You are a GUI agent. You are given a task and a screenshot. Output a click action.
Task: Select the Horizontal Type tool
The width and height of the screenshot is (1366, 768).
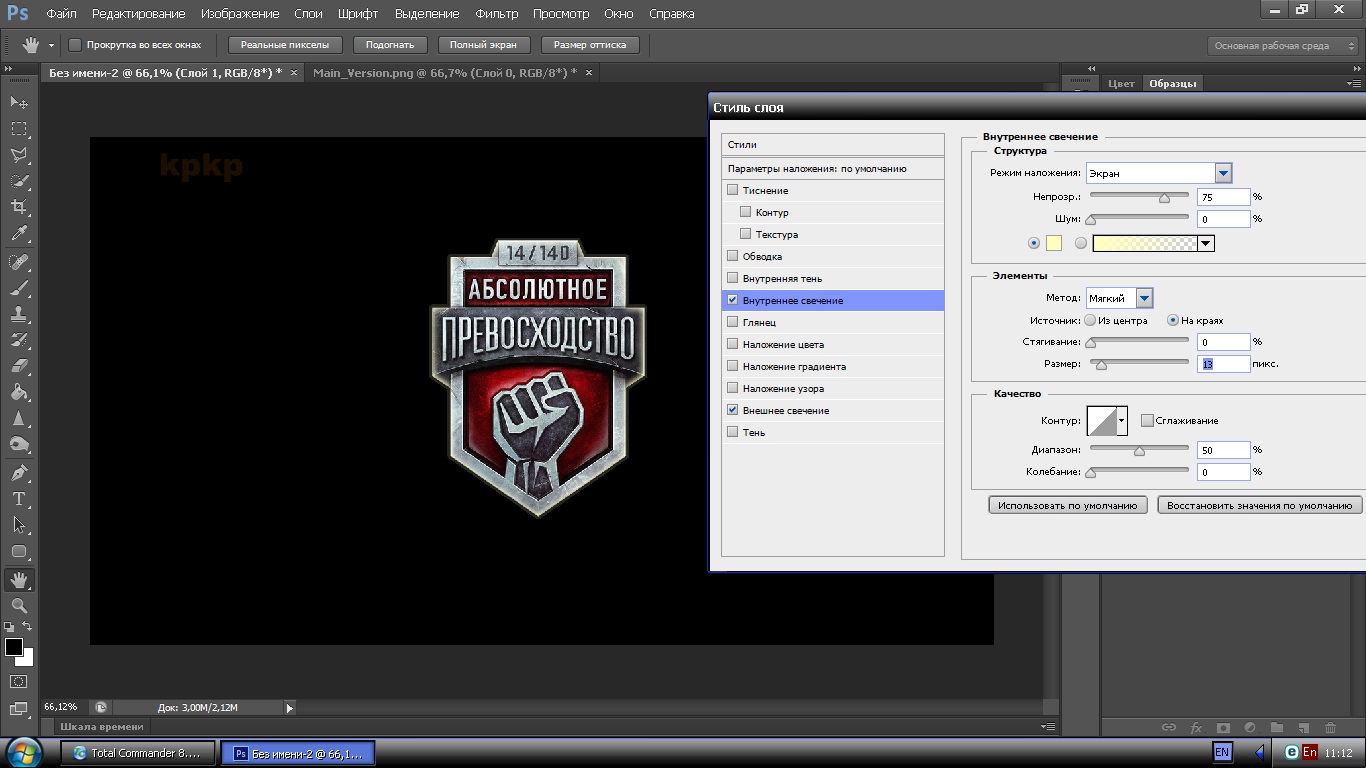coord(19,498)
